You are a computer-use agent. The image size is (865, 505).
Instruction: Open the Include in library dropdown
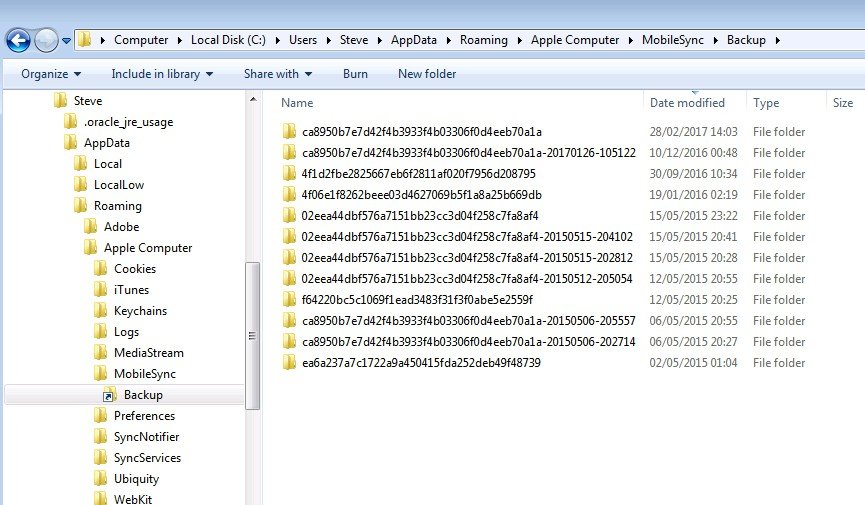coord(162,74)
